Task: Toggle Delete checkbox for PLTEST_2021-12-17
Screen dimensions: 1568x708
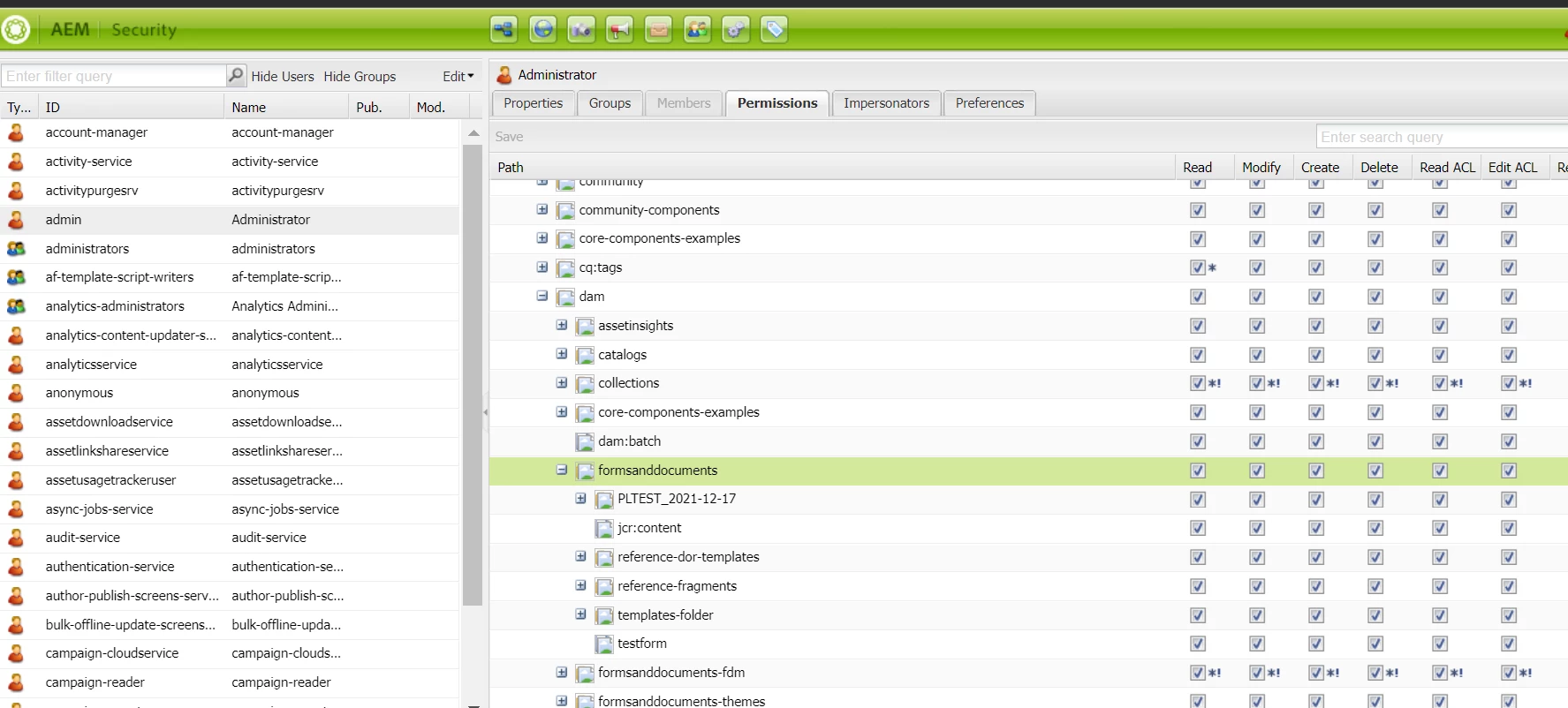Action: click(x=1375, y=500)
